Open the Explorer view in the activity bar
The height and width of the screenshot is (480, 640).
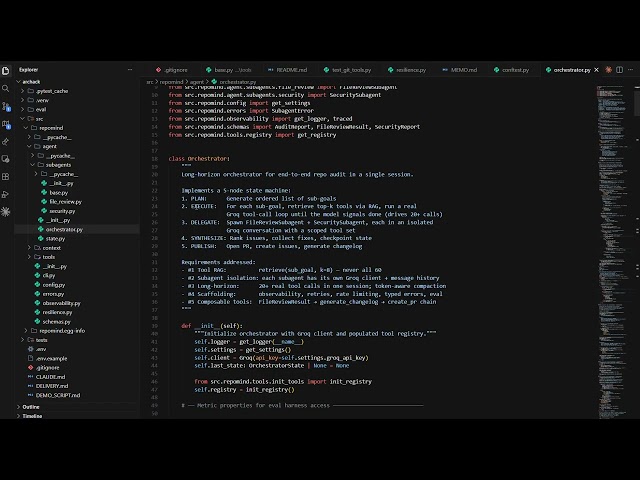coord(6,71)
